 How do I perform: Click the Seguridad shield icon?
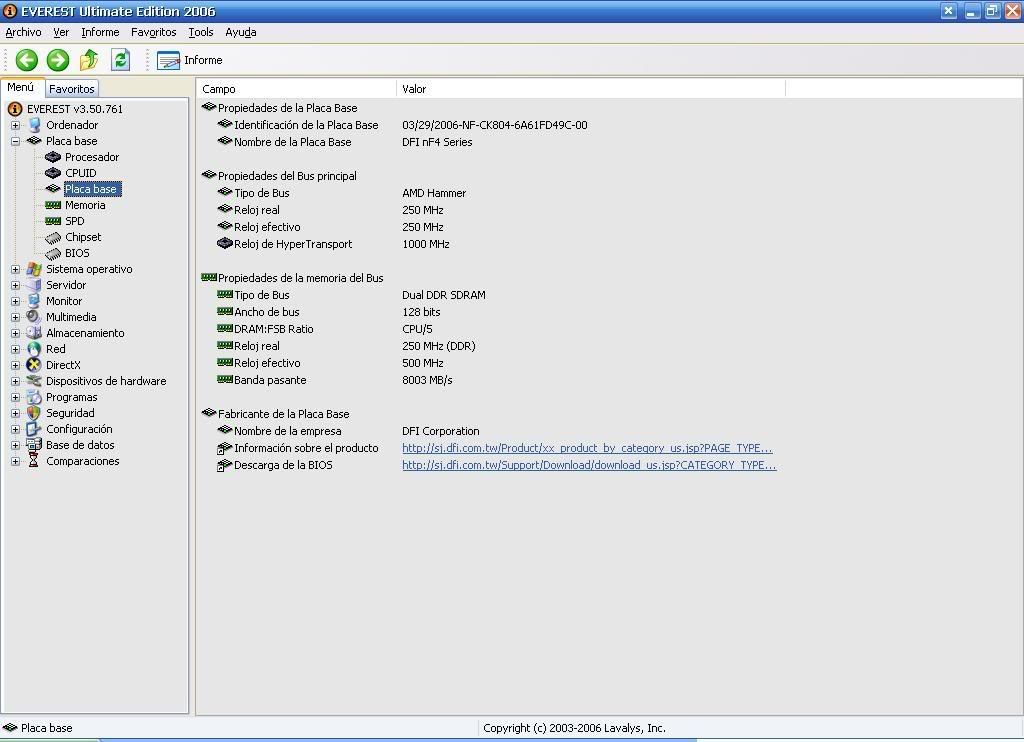pyautogui.click(x=34, y=413)
